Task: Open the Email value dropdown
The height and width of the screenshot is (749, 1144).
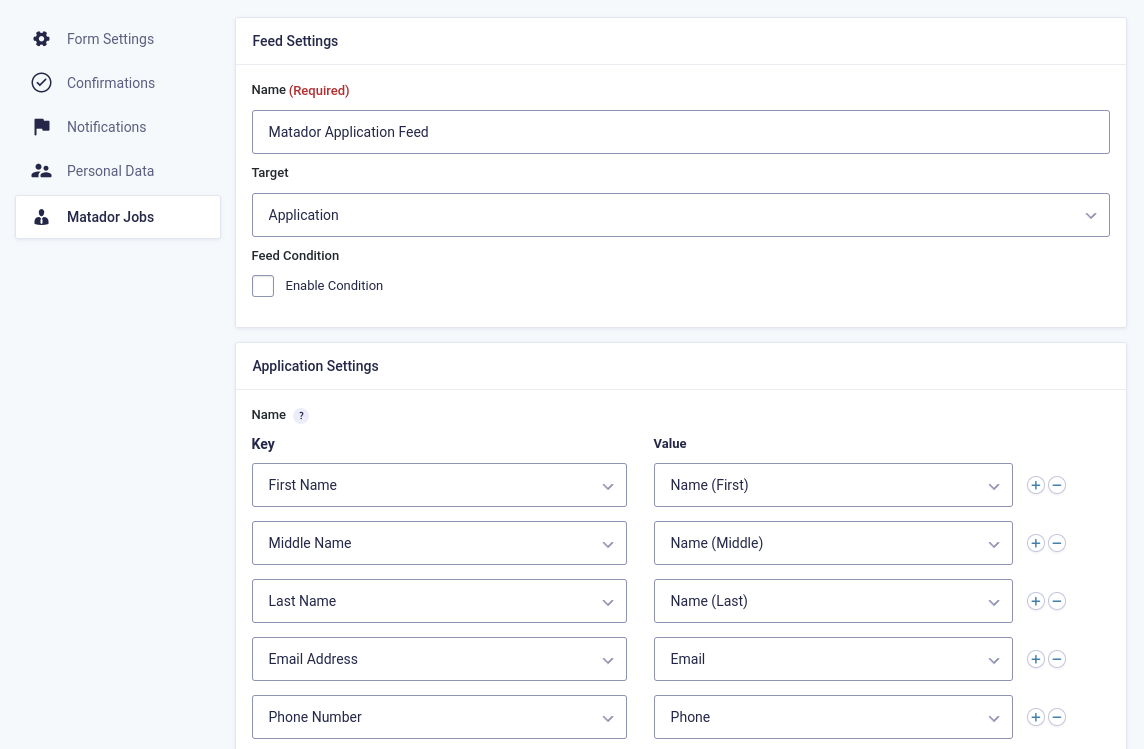Action: coord(833,659)
